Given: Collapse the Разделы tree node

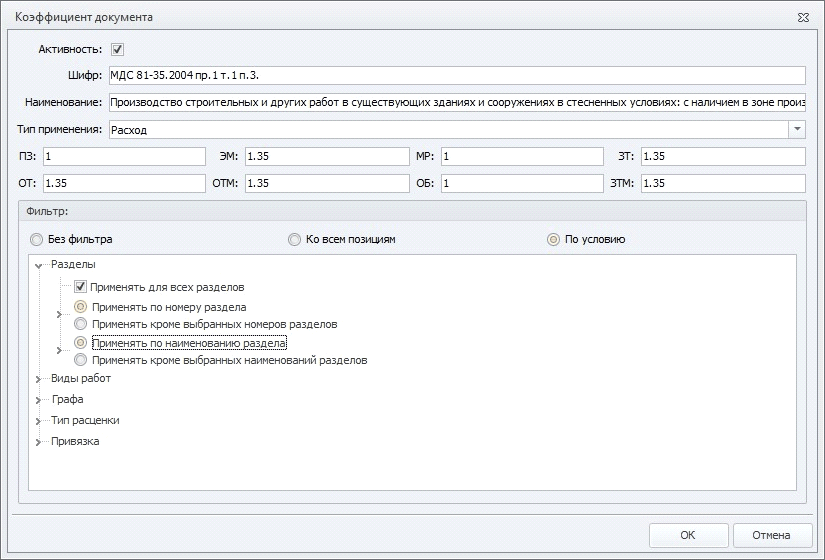Looking at the screenshot, I should 39,266.
